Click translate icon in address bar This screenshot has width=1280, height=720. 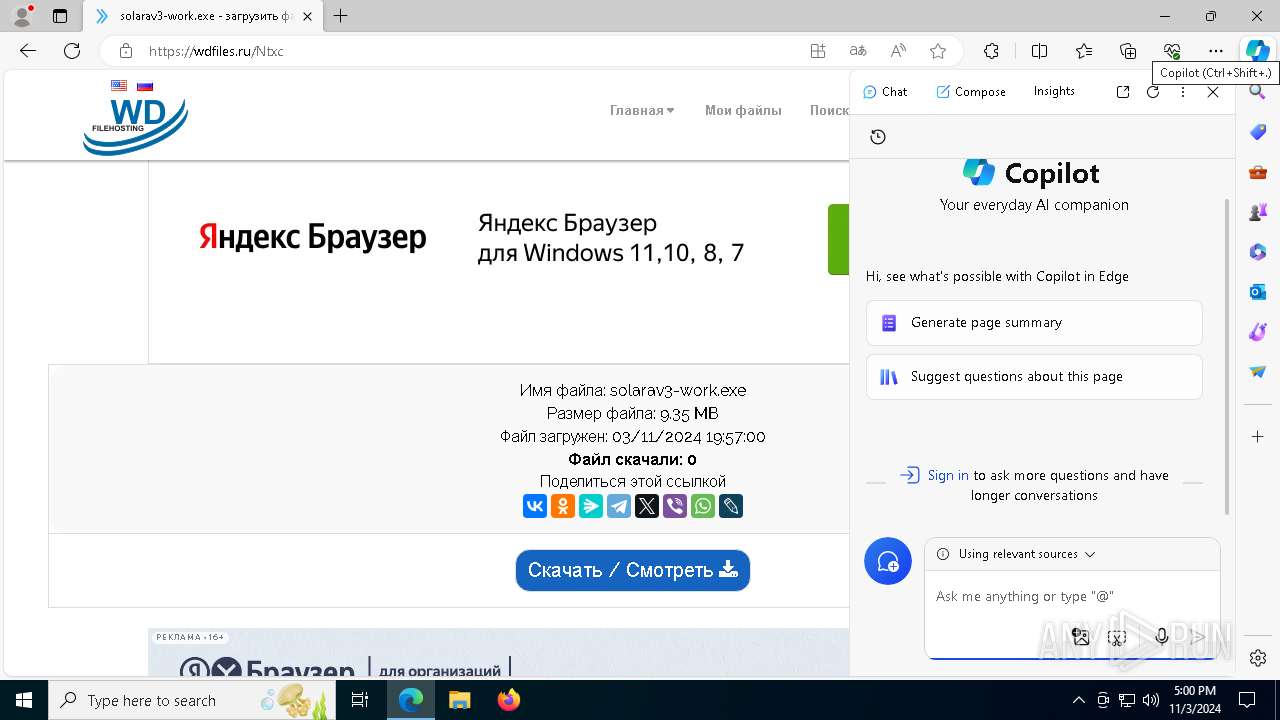tap(858, 51)
